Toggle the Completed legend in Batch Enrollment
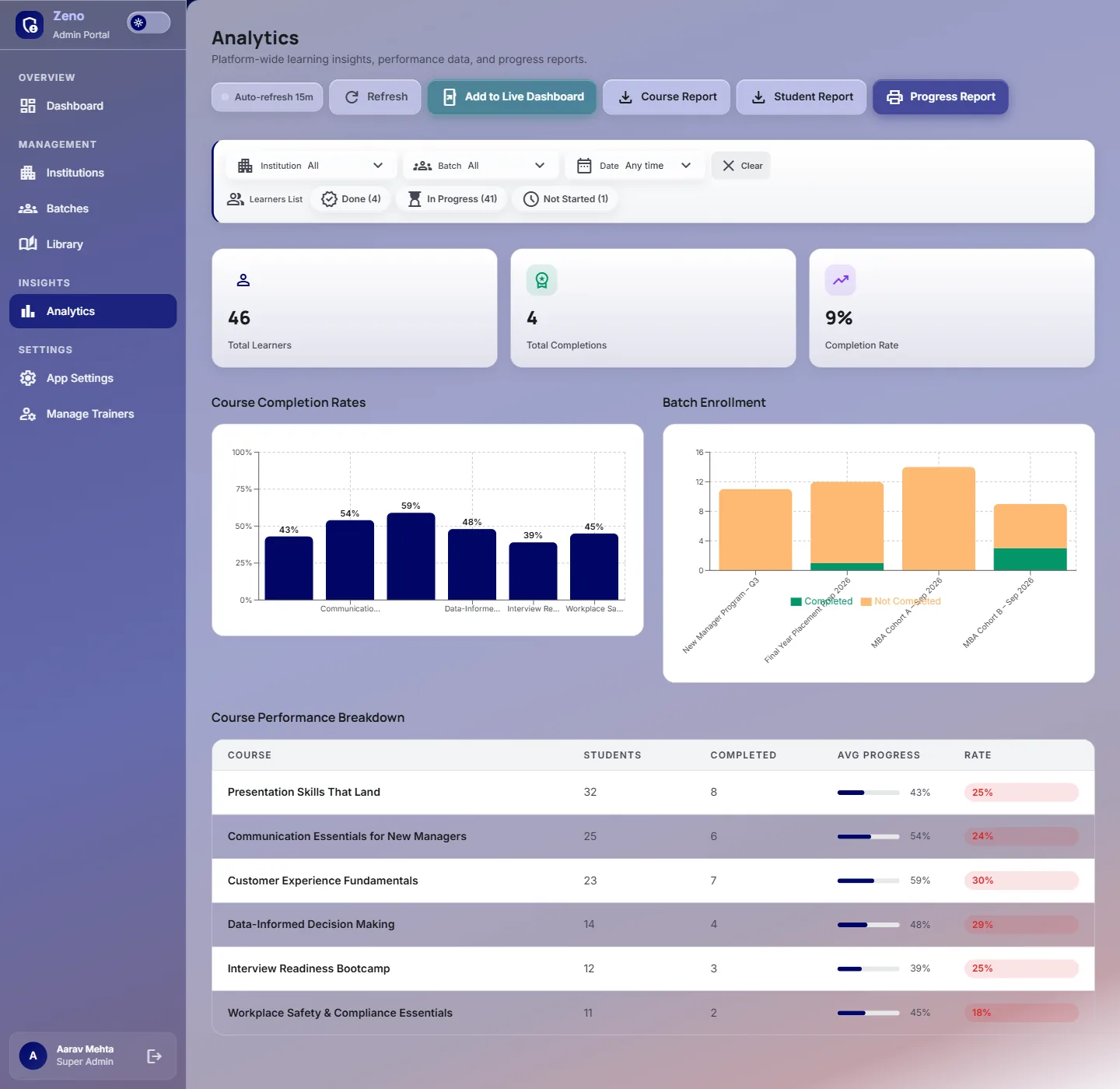This screenshot has height=1089, width=1120. coord(821,601)
